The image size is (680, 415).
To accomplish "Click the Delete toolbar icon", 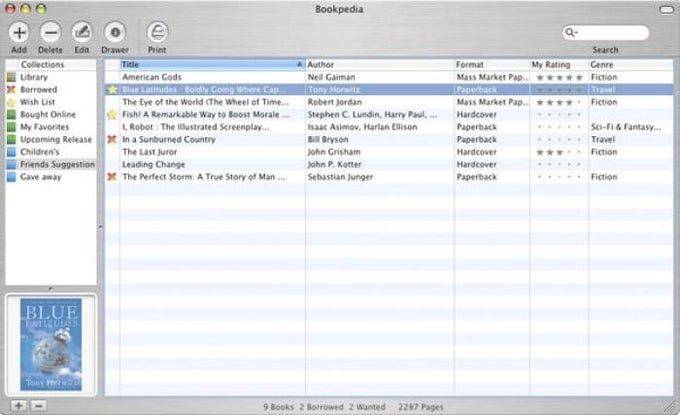I will 50,33.
